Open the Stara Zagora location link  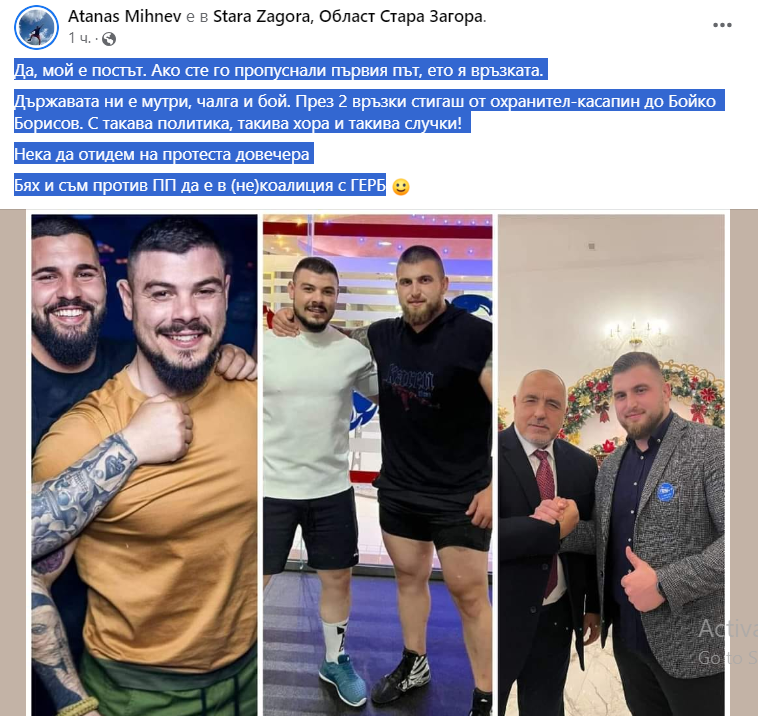pos(349,16)
